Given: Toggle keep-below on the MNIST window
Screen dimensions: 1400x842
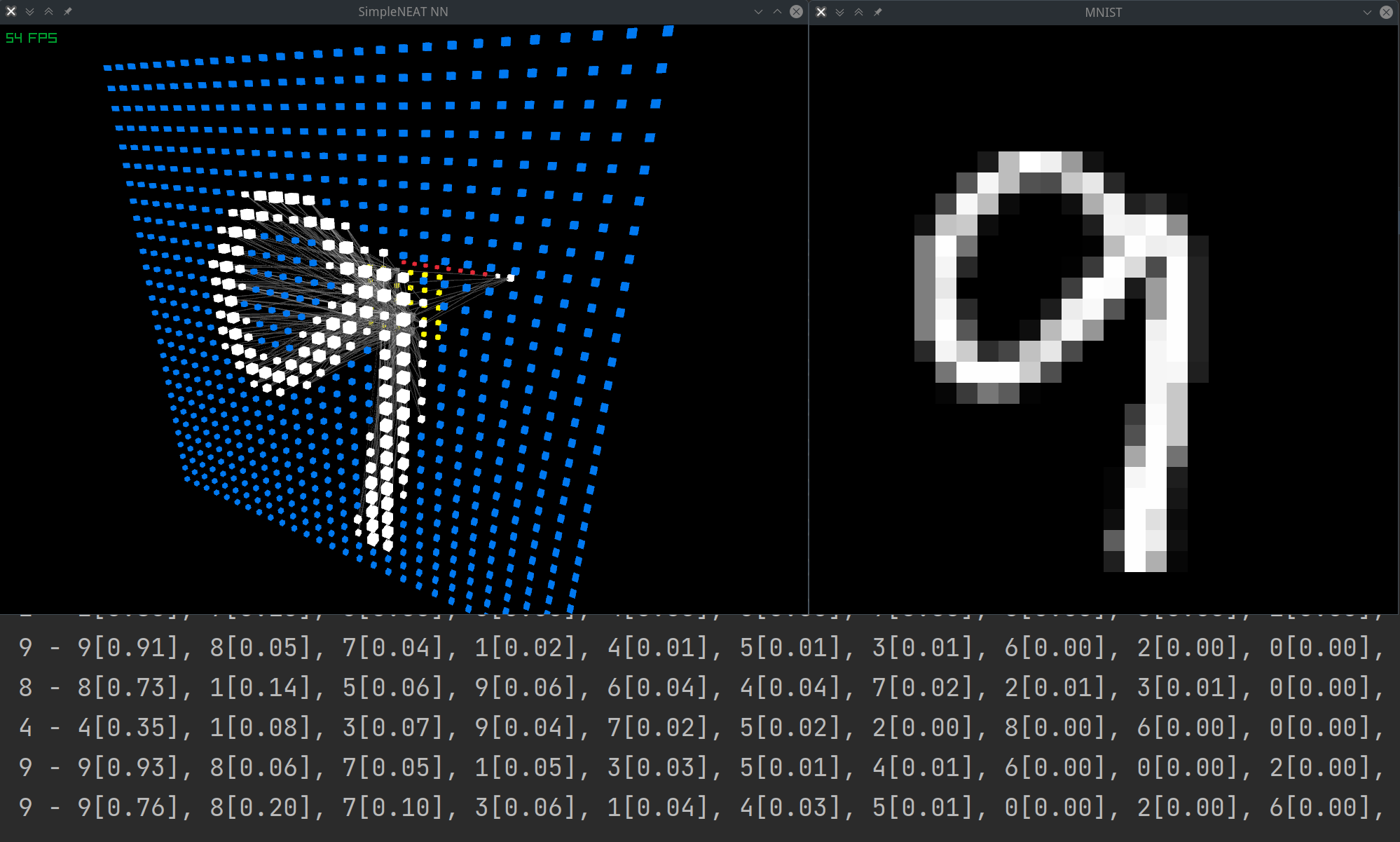Looking at the screenshot, I should coord(839,12).
